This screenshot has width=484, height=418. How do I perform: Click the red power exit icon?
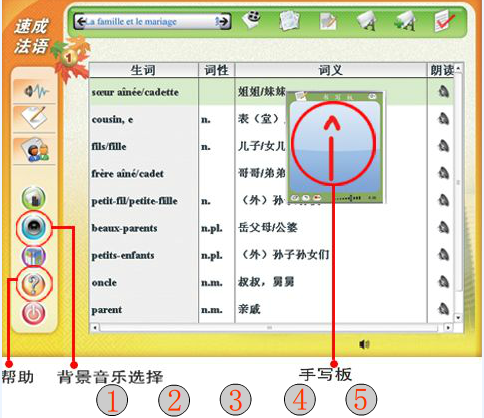coord(33,313)
